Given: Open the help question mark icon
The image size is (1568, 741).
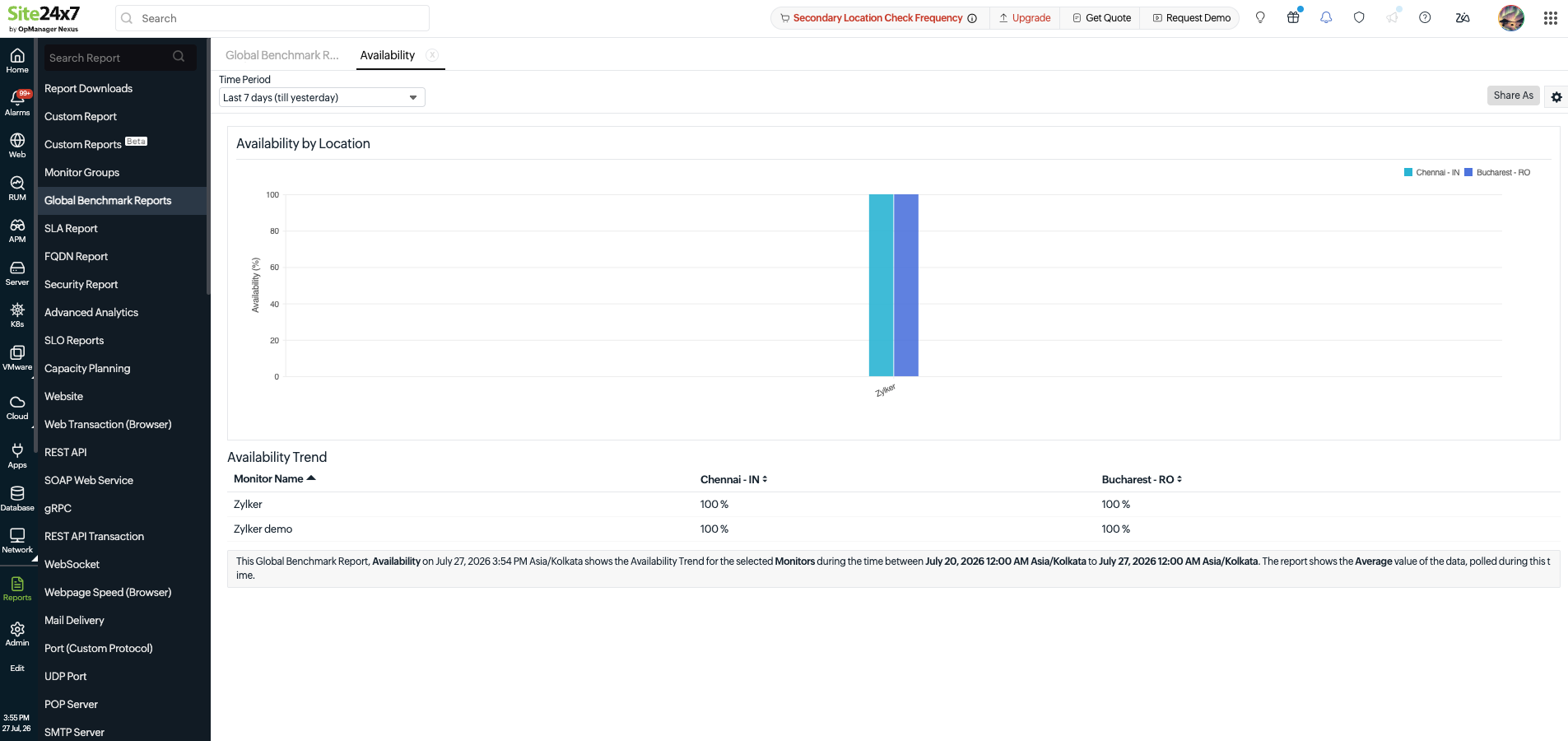Looking at the screenshot, I should [1425, 17].
